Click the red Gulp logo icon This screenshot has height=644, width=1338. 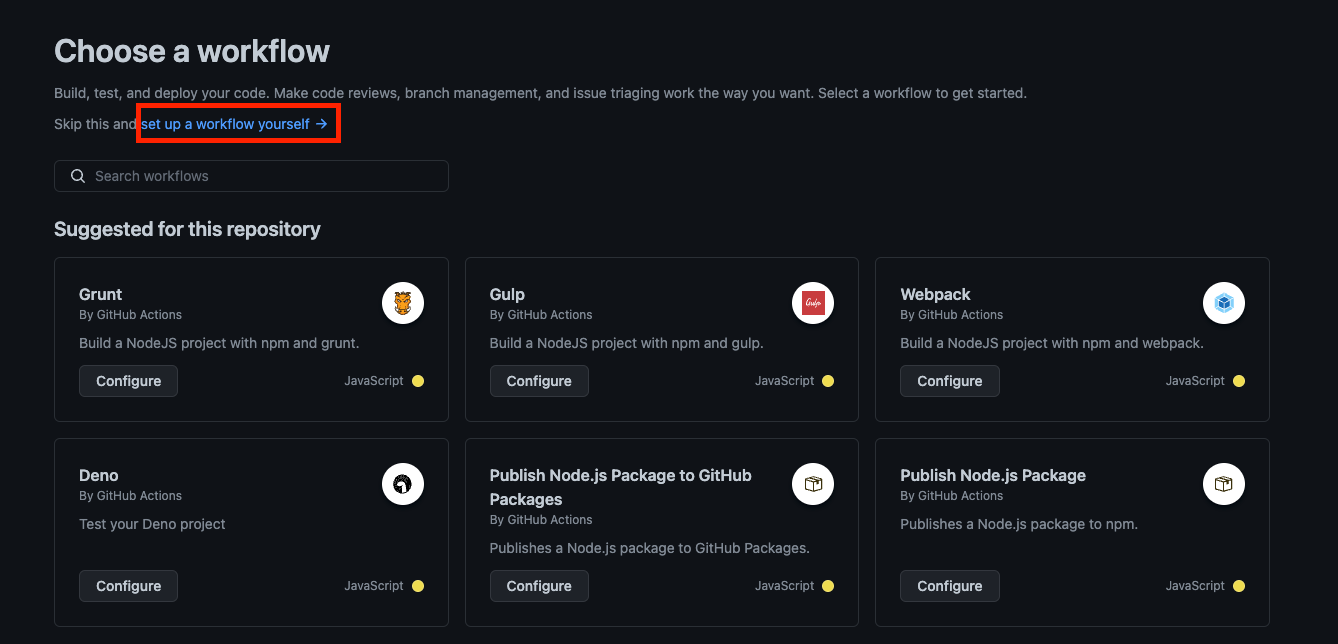point(813,303)
